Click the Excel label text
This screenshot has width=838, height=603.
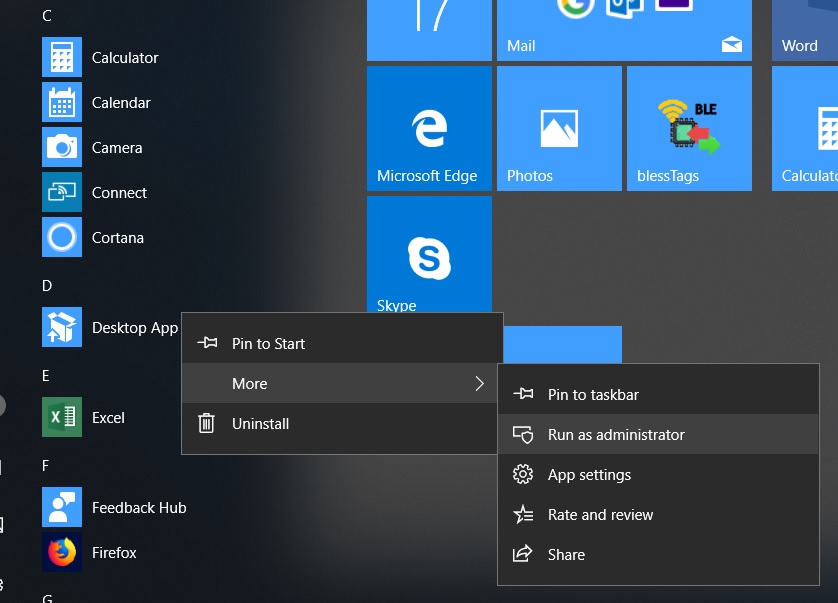click(x=108, y=418)
